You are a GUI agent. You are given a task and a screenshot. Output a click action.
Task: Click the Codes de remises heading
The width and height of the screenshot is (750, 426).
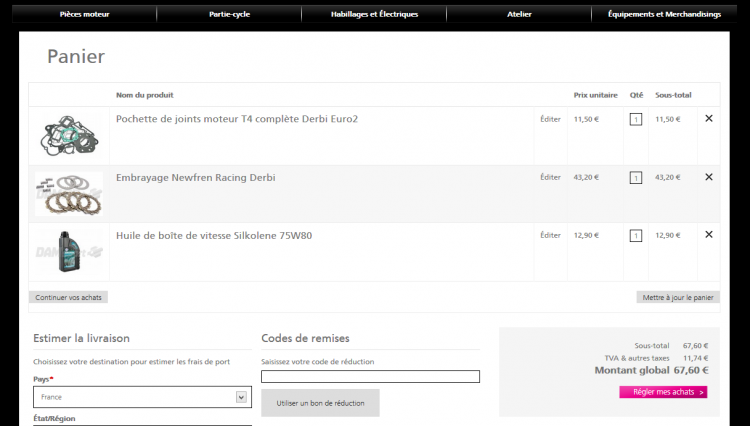click(305, 338)
